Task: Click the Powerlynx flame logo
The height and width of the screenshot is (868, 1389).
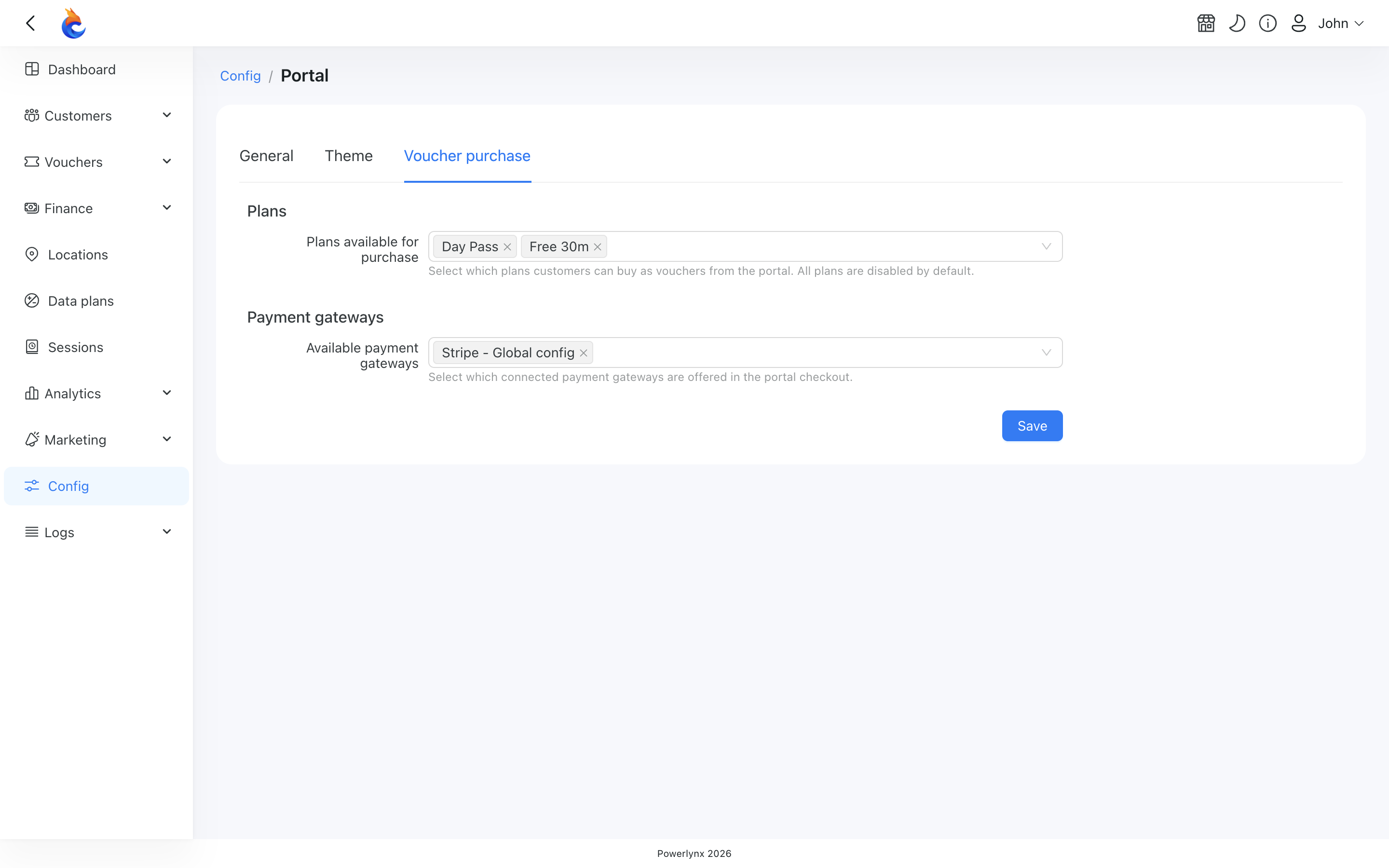Action: click(73, 23)
